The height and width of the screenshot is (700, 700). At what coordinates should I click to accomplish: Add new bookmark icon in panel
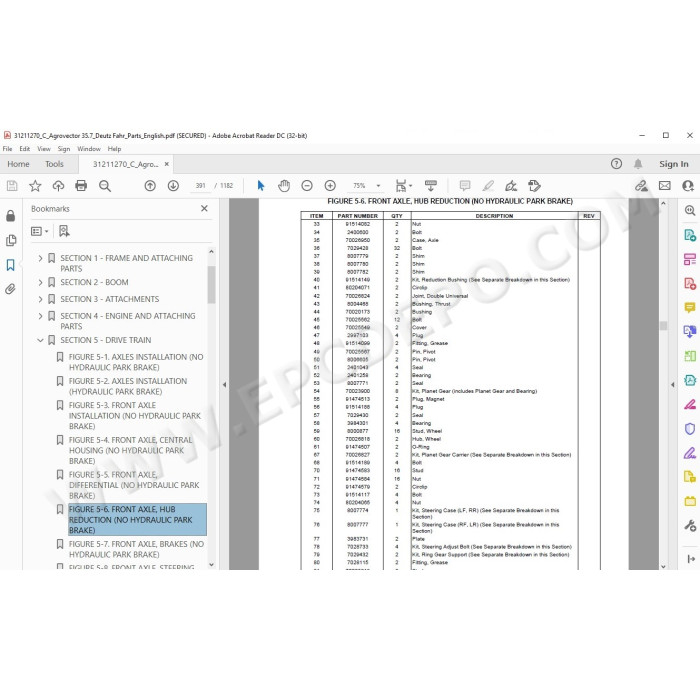point(64,231)
